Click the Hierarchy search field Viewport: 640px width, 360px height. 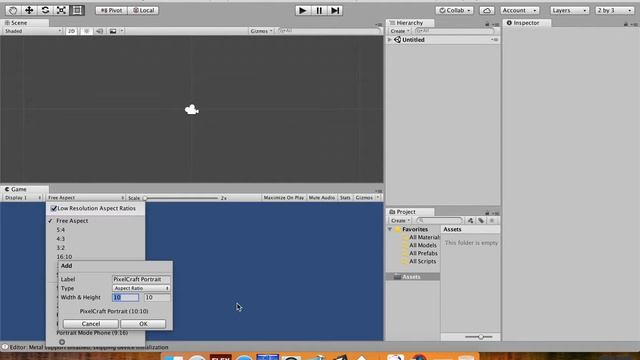point(454,31)
